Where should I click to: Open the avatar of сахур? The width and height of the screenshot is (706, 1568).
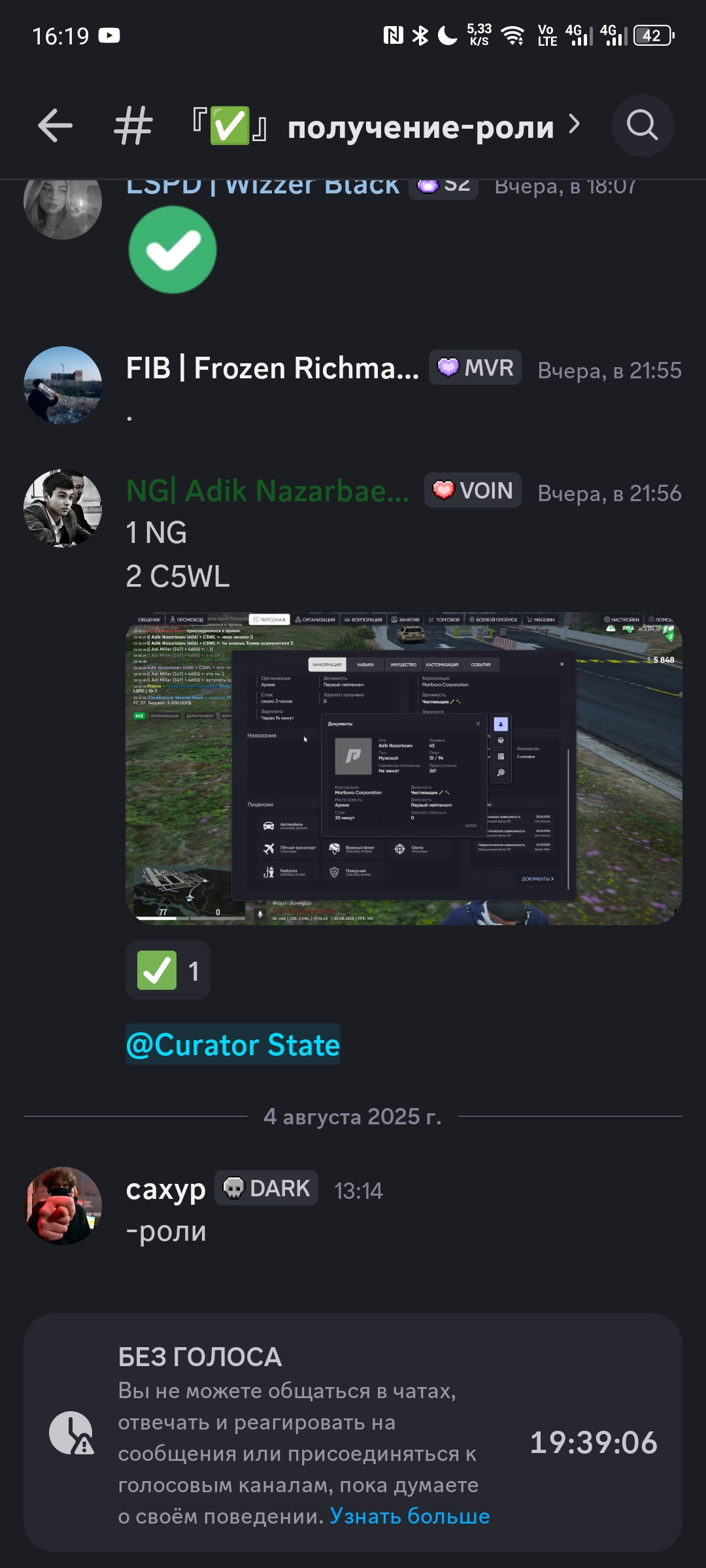[63, 1206]
